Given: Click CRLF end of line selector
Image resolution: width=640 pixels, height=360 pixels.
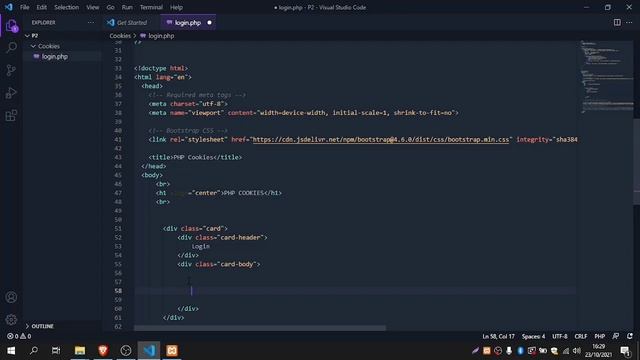Looking at the screenshot, I should click(x=580, y=336).
